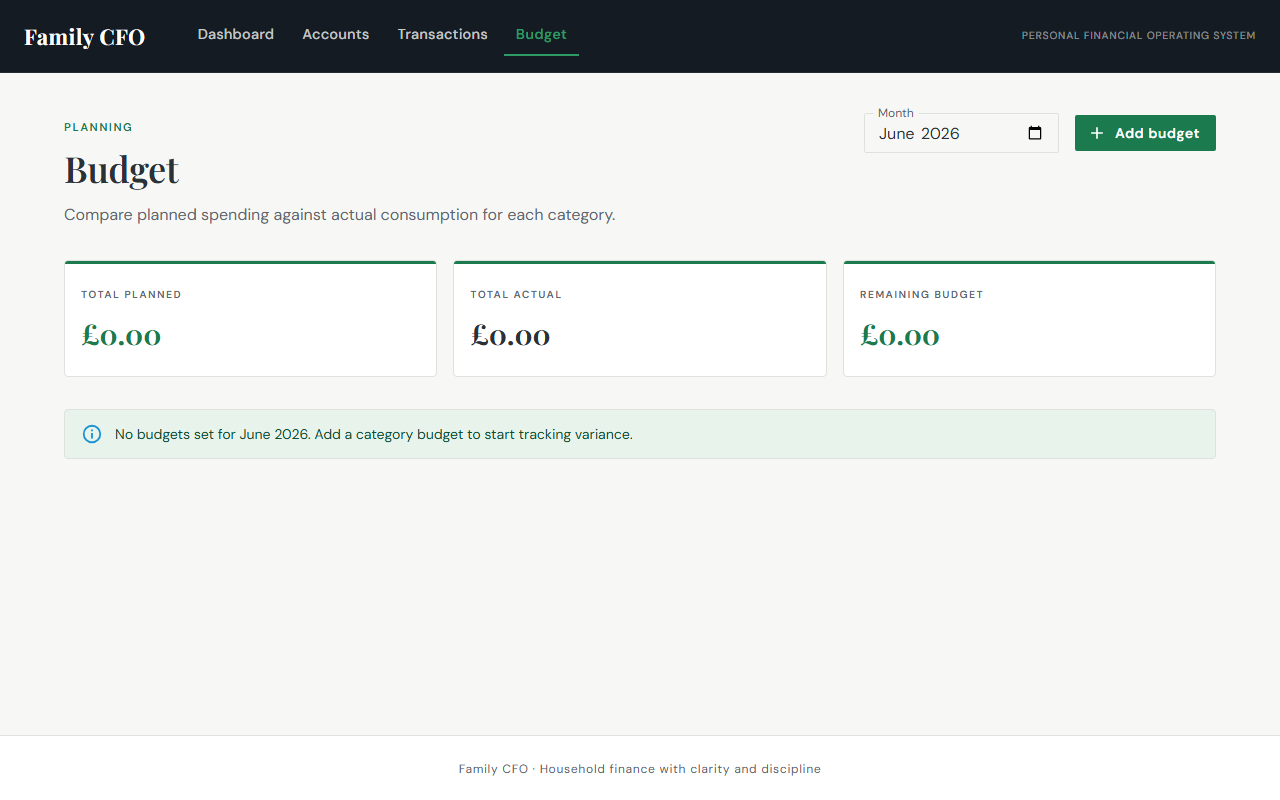This screenshot has height=800, width=1280.
Task: Click the June 2026 month input
Action: [x=961, y=133]
